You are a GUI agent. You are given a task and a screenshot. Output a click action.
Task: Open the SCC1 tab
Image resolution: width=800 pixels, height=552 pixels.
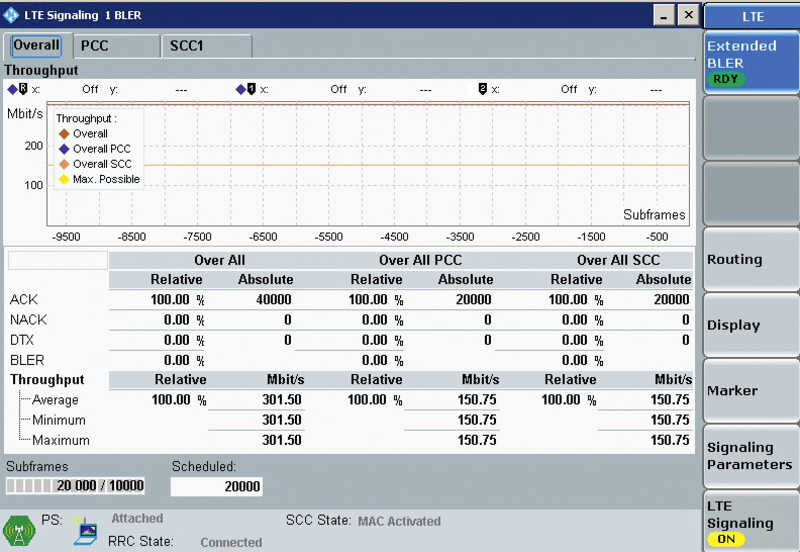[x=206, y=46]
